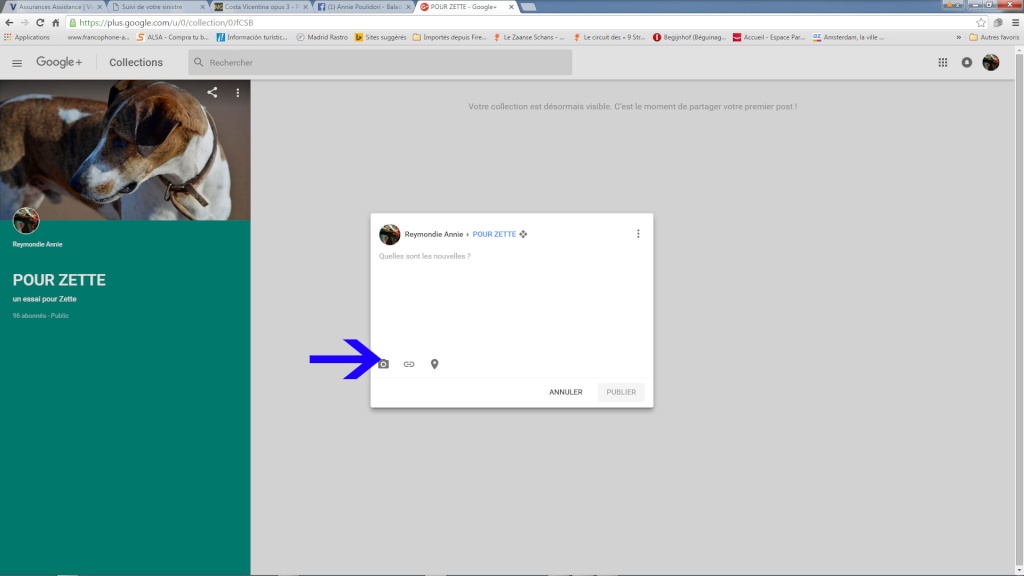Click the collection icon next to POUR ZETTE
This screenshot has height=576, width=1024.
(x=523, y=234)
